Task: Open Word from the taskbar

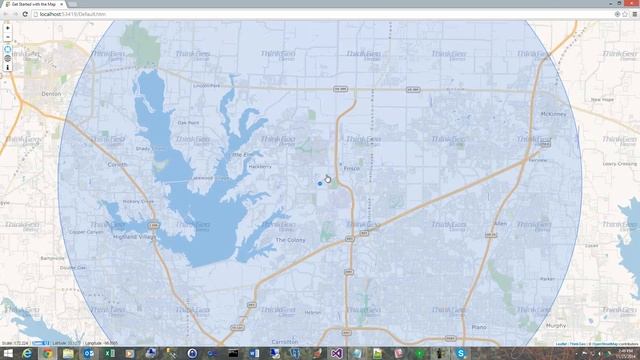Action: [254, 353]
